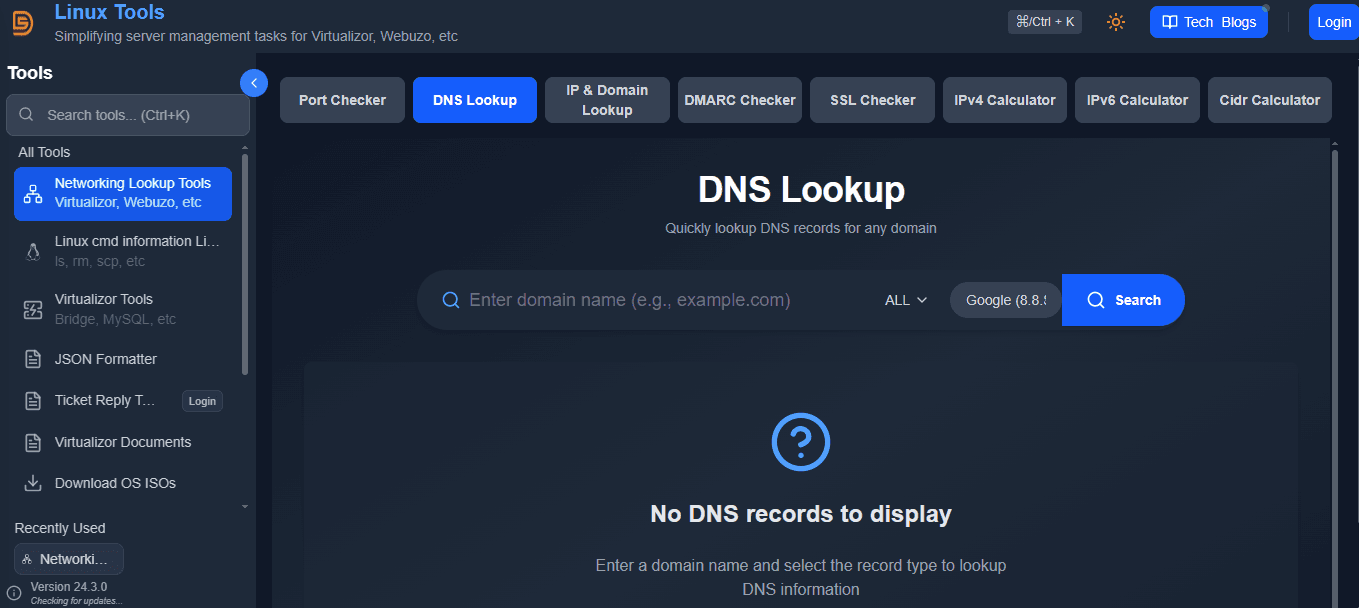
Task: Click the sidebar tools list scrollbar
Action: point(245,264)
